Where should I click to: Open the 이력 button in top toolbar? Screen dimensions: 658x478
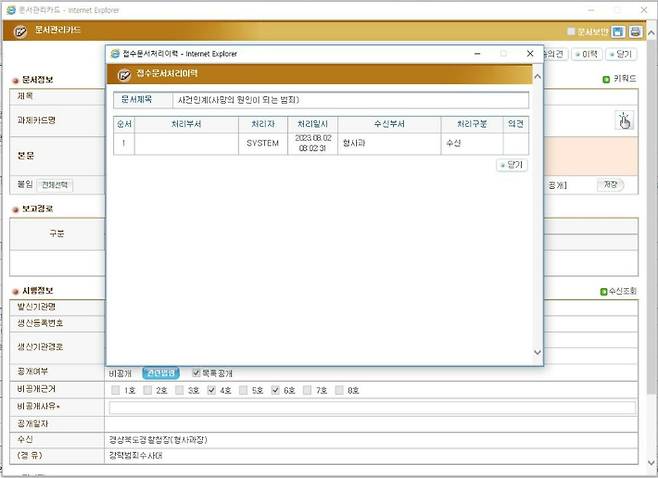pyautogui.click(x=588, y=54)
